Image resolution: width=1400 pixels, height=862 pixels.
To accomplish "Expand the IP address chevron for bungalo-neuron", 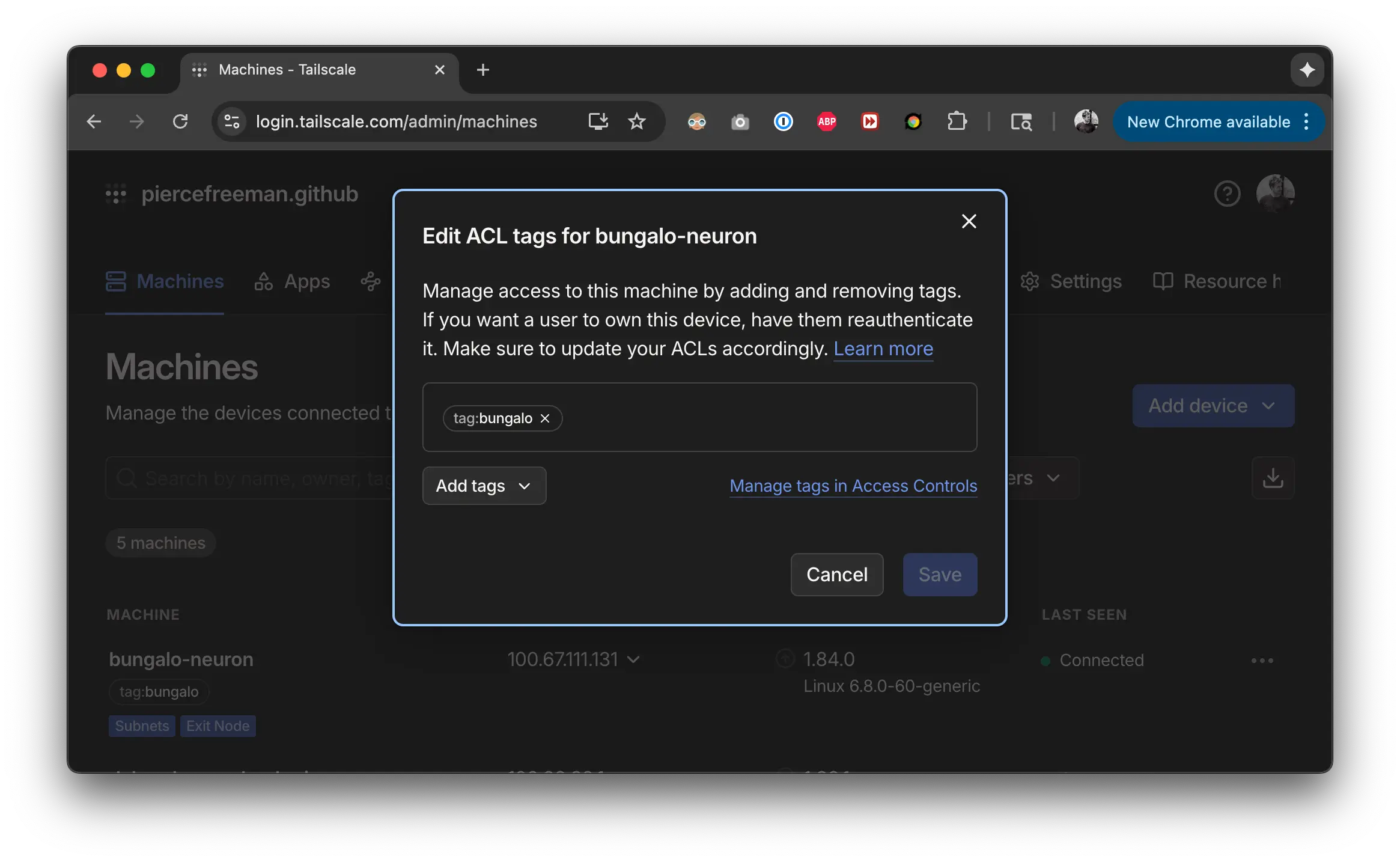I will [x=633, y=659].
